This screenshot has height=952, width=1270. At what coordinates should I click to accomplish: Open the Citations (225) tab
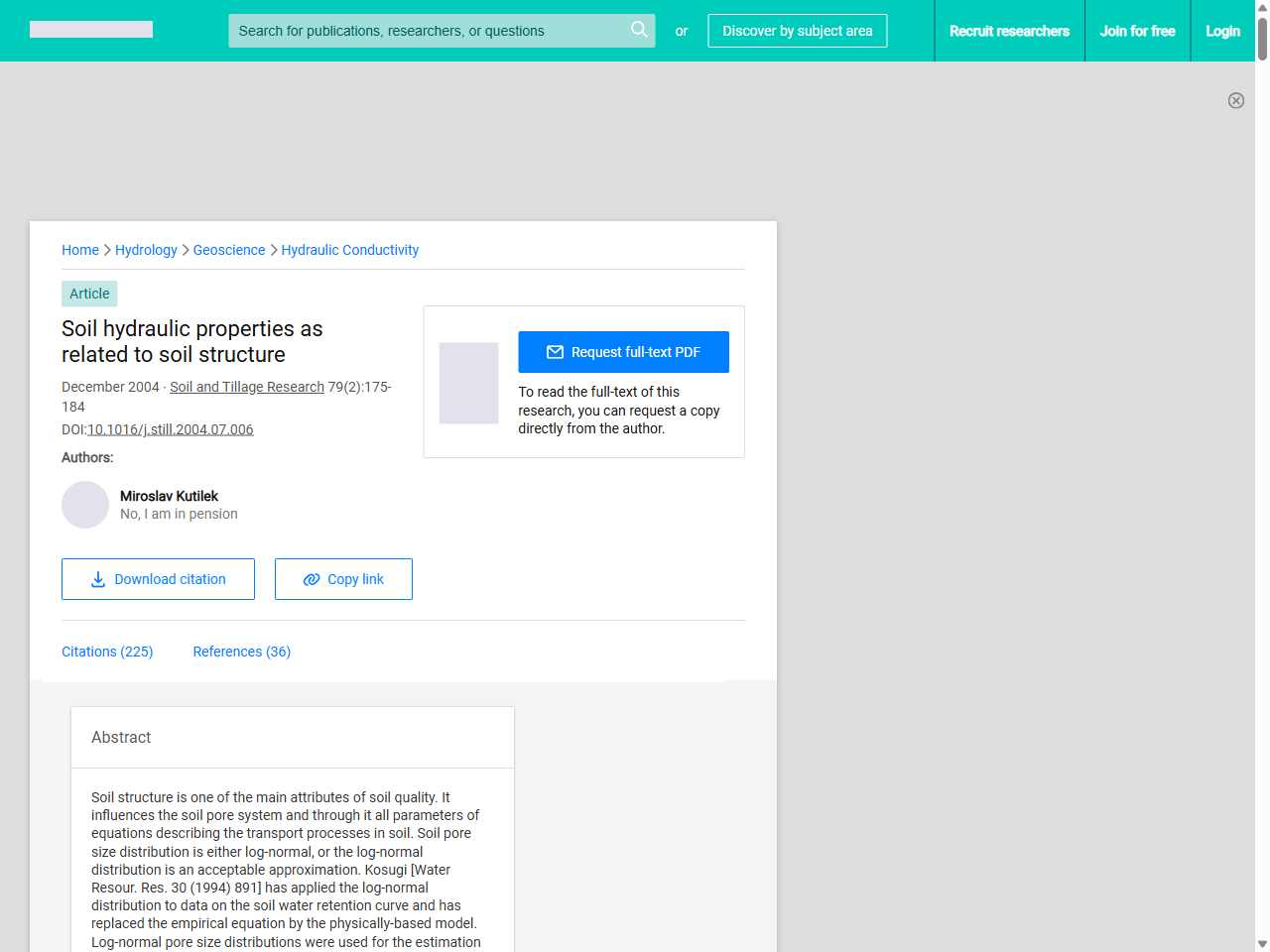coord(107,652)
